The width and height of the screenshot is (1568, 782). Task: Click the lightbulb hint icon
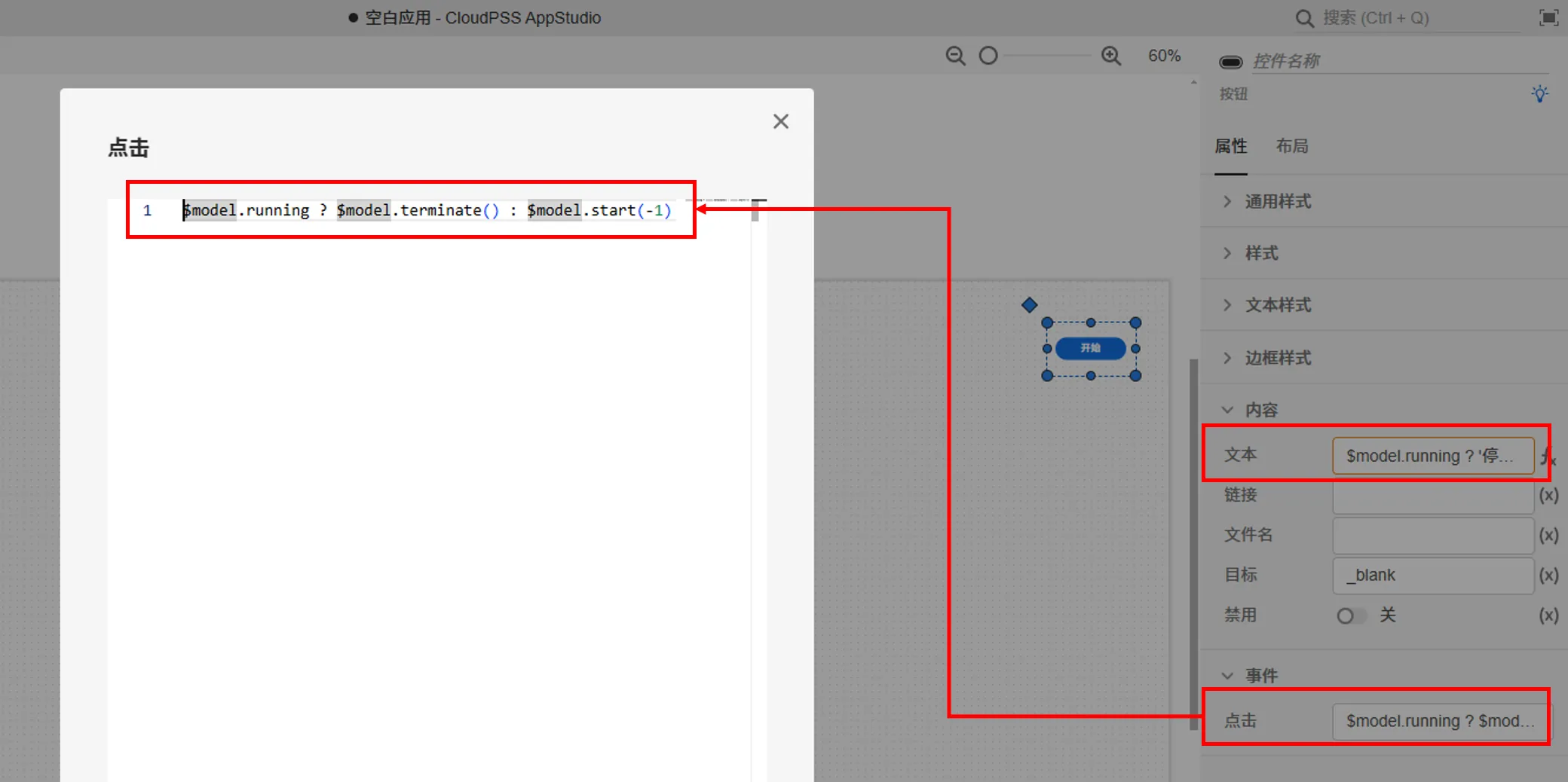[1540, 93]
